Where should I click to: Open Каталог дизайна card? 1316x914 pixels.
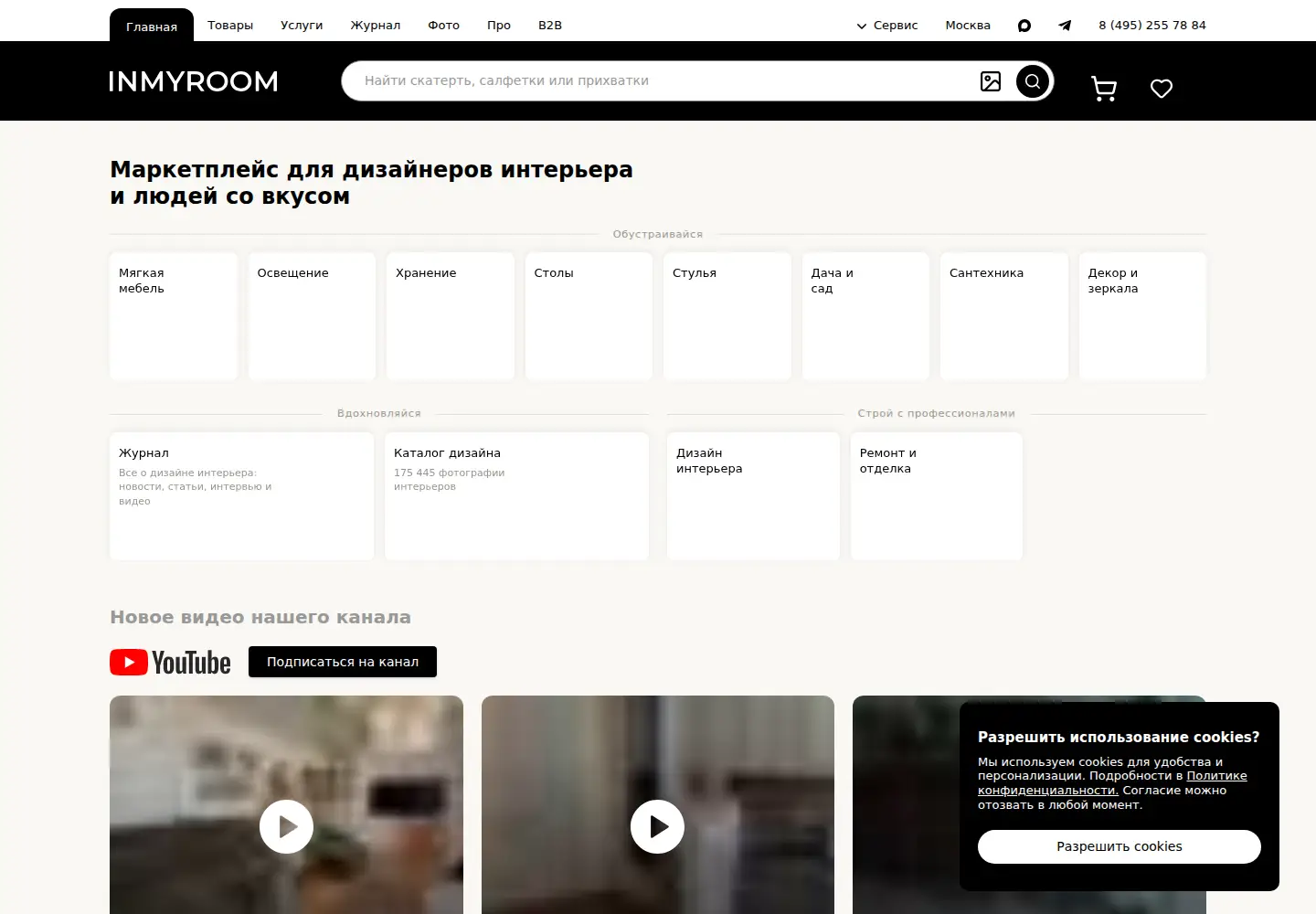coord(516,496)
